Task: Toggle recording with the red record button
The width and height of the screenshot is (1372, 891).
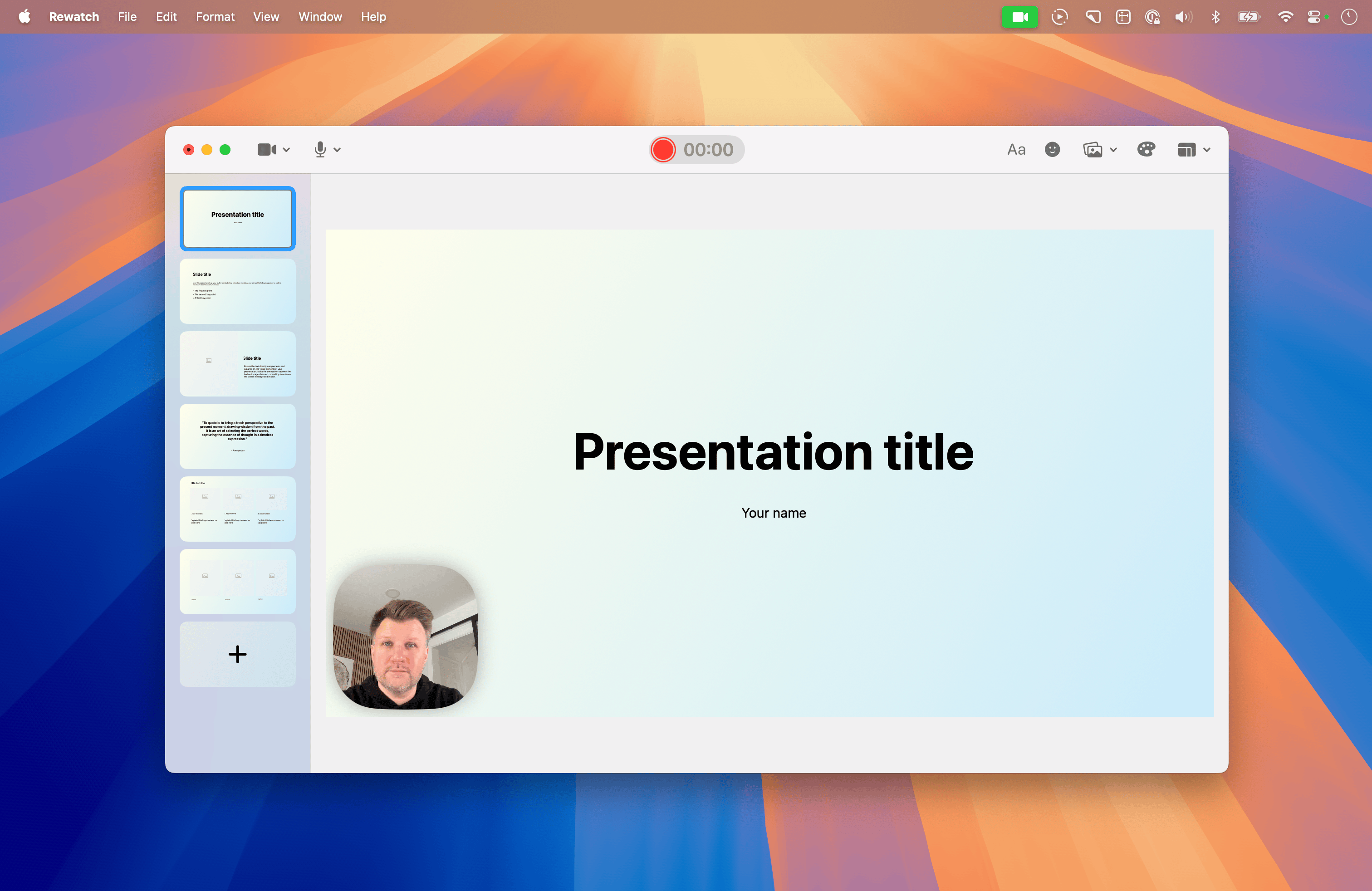Action: click(663, 149)
